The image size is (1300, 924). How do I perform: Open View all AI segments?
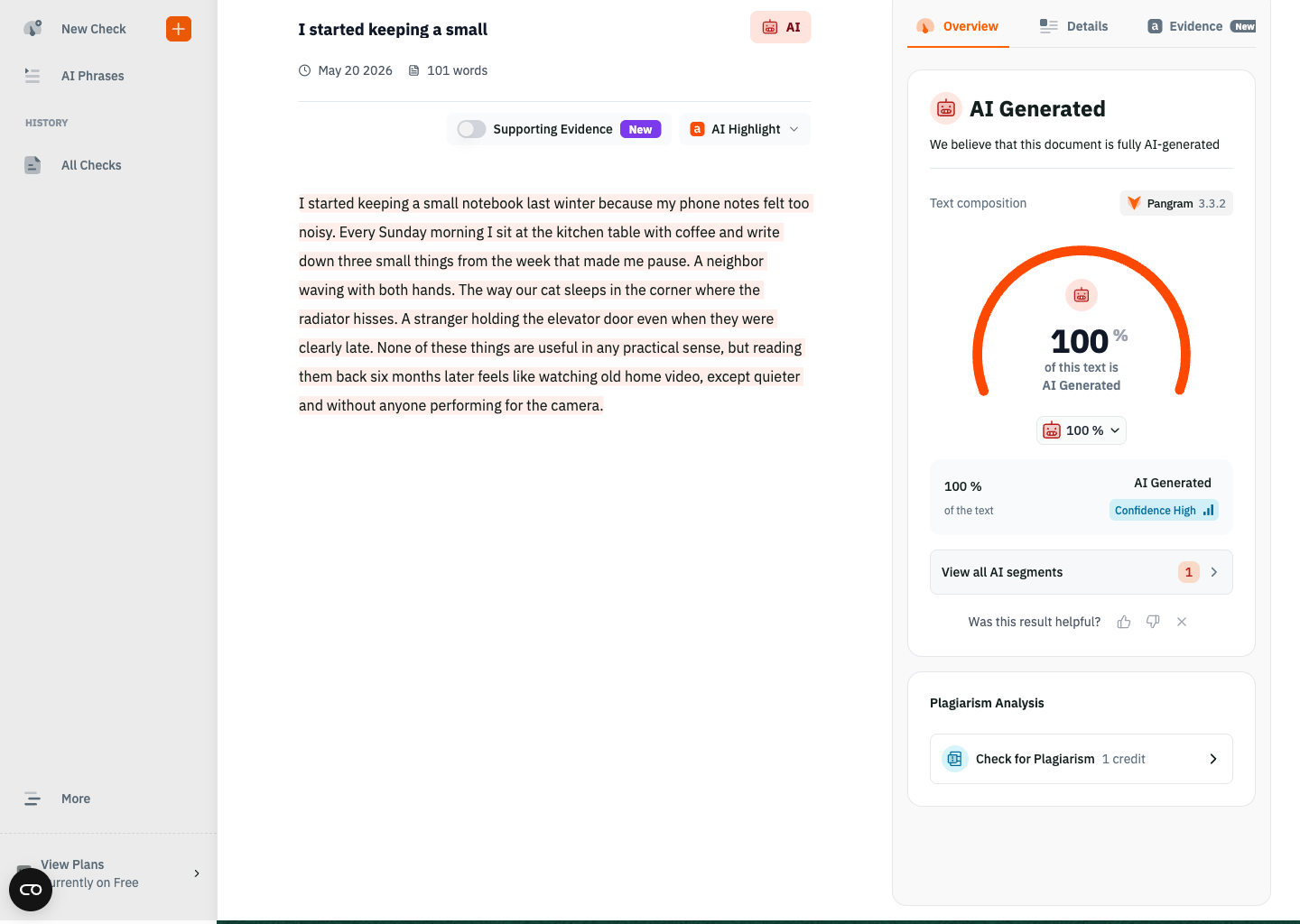click(1082, 572)
